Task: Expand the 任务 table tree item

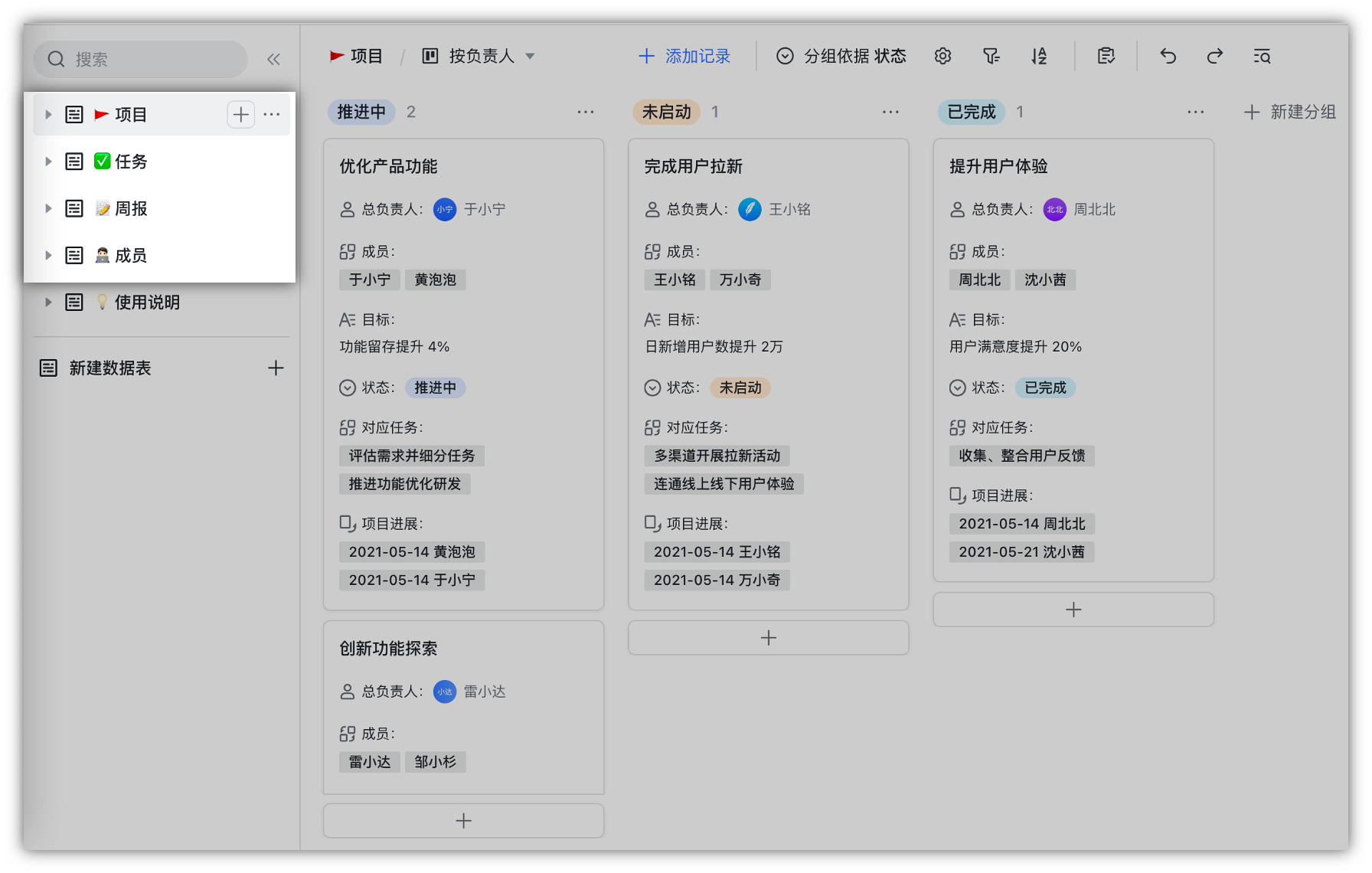Action: 48,162
